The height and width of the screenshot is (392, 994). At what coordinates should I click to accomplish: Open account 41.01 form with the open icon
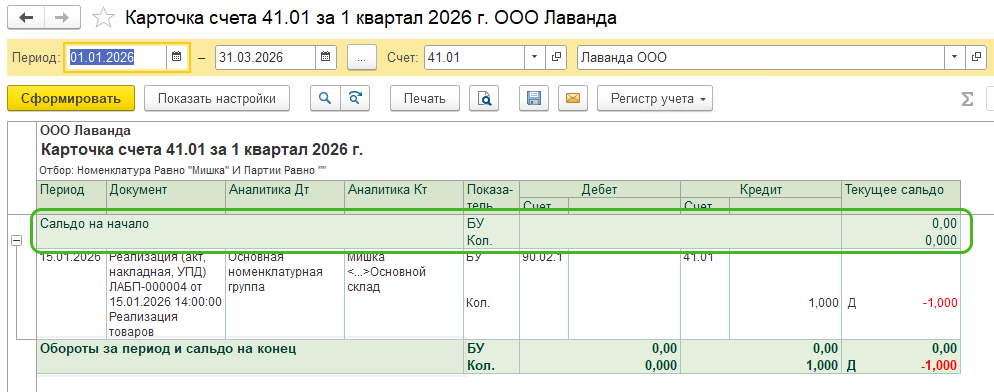(x=556, y=57)
